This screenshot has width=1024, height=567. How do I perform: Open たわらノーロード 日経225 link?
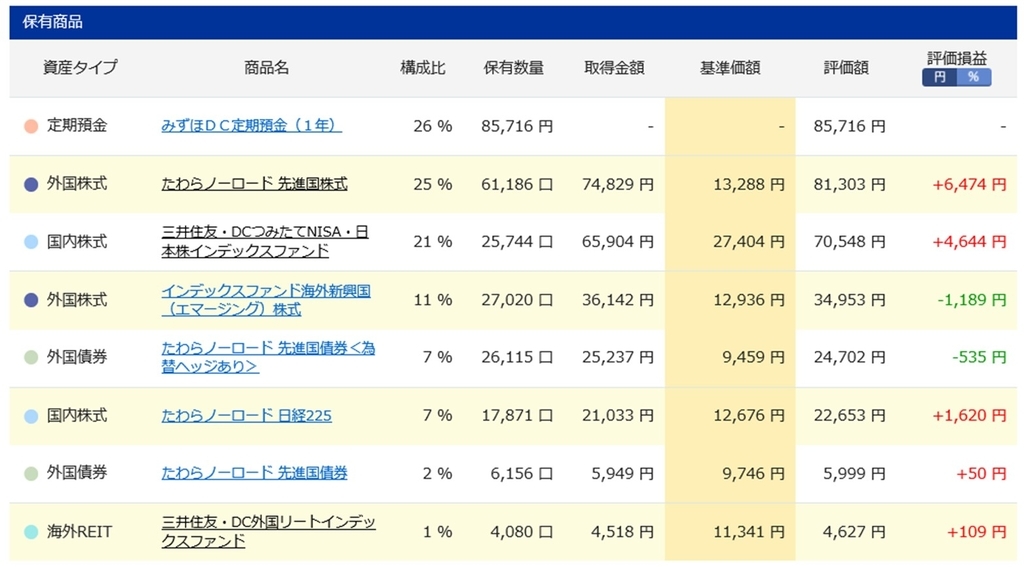[246, 415]
